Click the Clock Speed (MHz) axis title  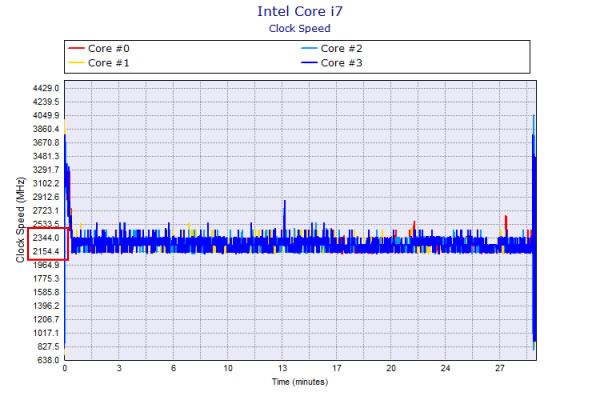pos(20,220)
